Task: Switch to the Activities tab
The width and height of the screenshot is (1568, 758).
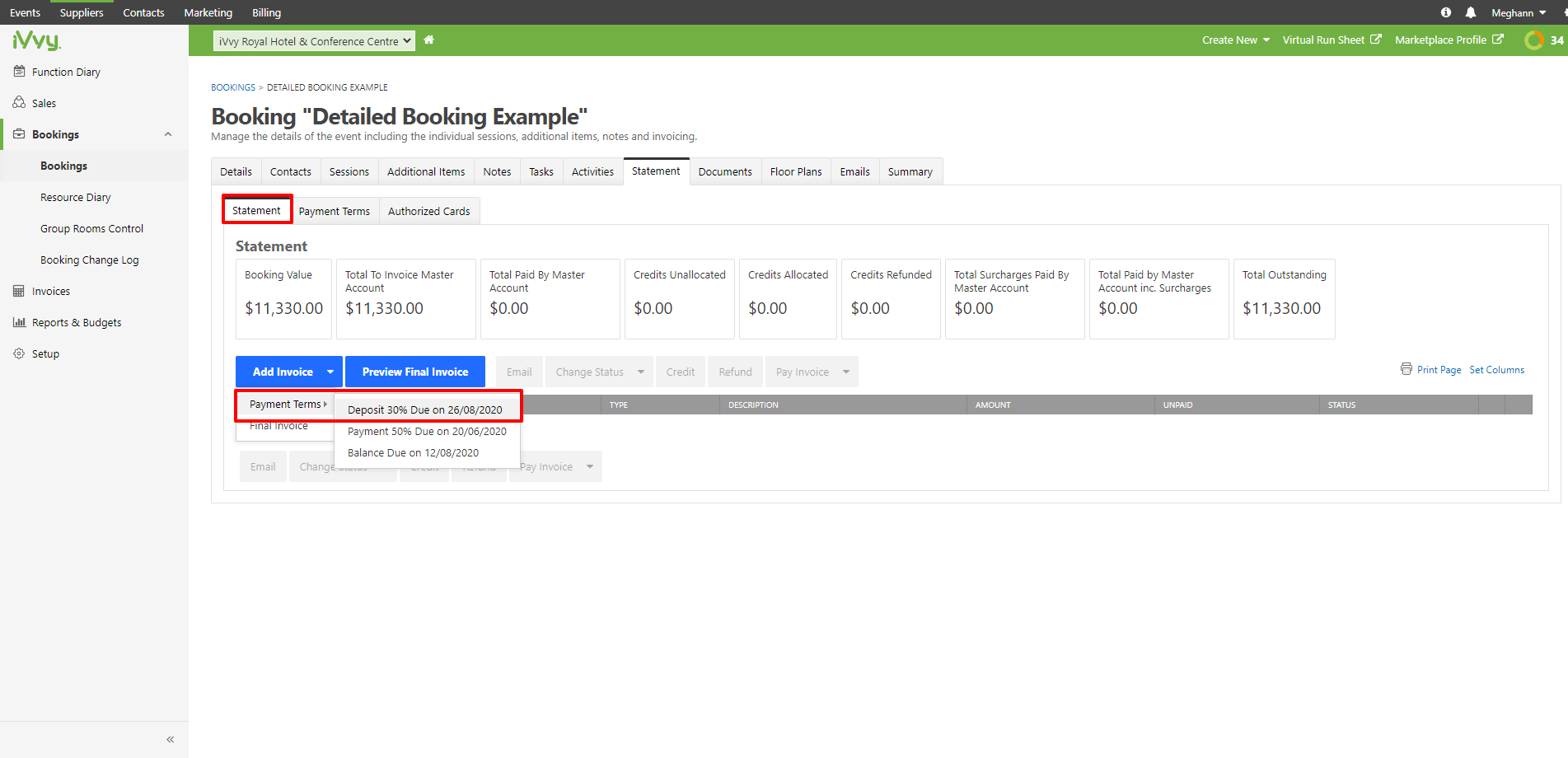Action: click(x=592, y=171)
